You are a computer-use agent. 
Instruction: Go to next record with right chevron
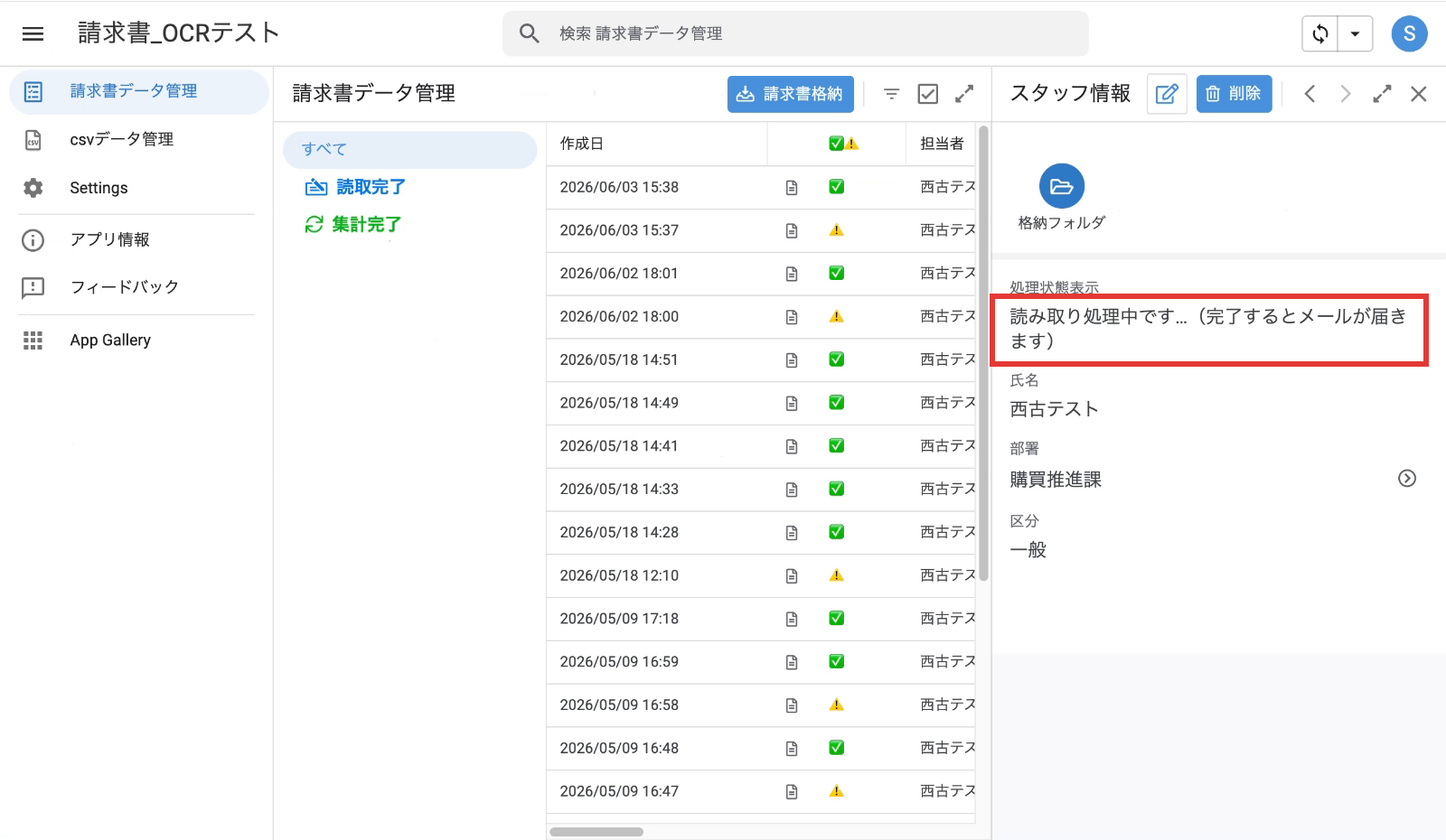point(1346,94)
